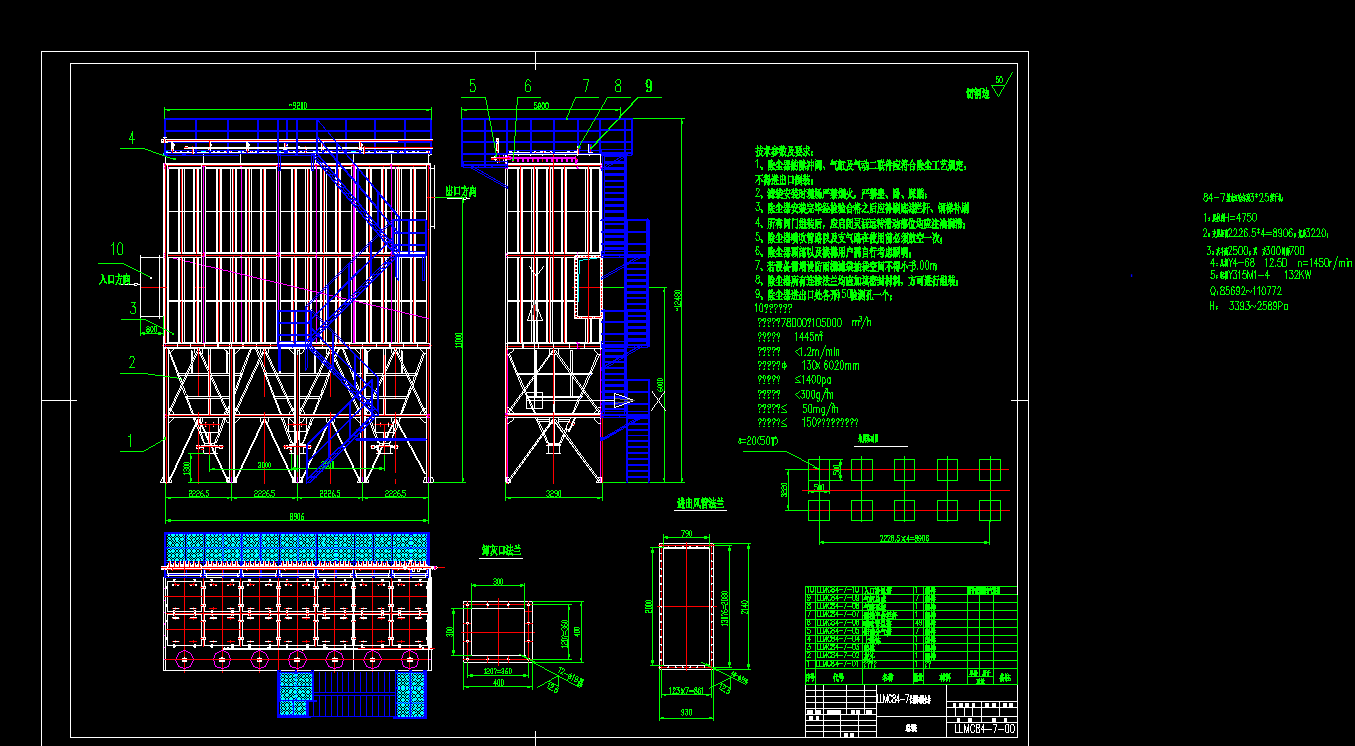This screenshot has width=1355, height=746.
Task: Select the 50mg/m emission value
Action: pos(820,409)
